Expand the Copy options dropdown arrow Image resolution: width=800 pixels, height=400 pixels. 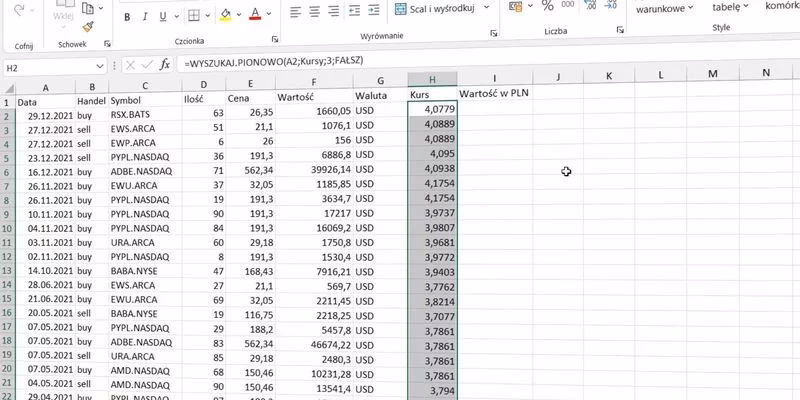(x=101, y=8)
